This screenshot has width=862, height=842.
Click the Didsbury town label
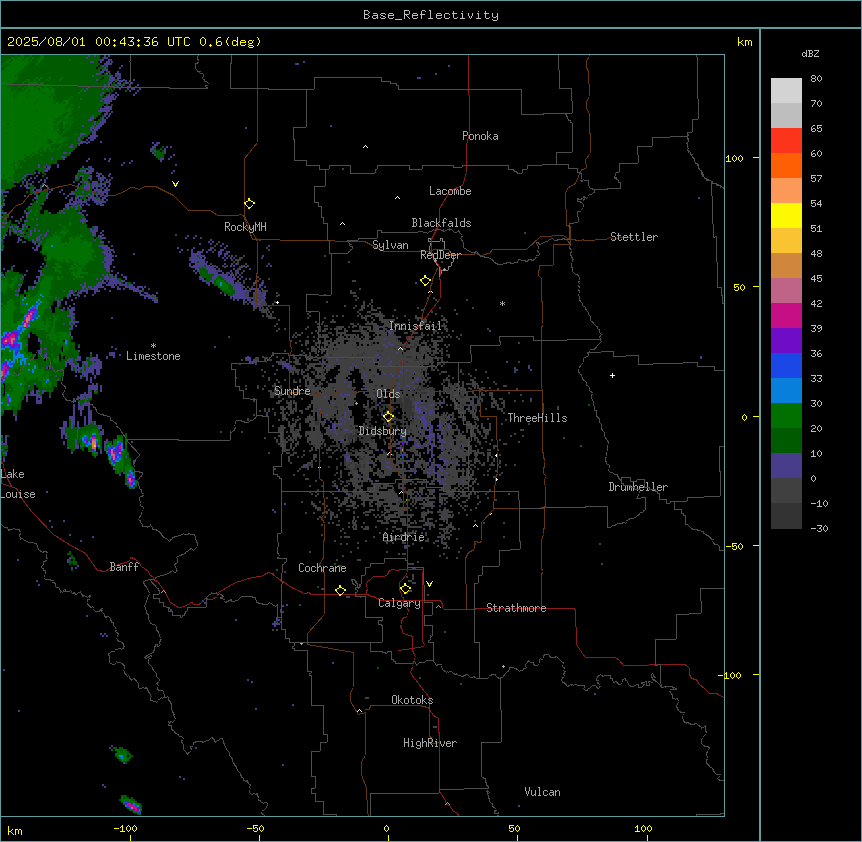point(382,431)
